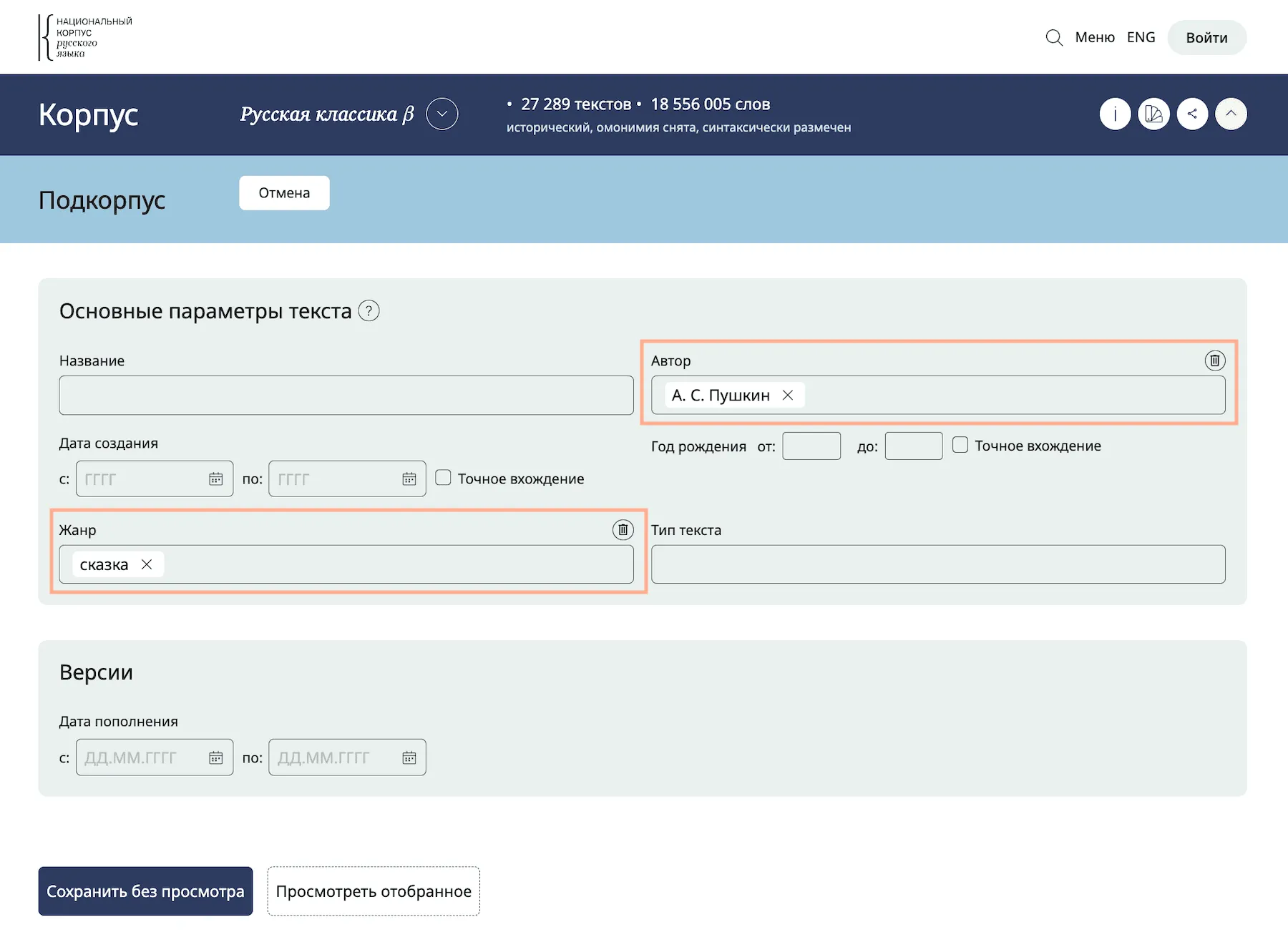Remove the сказка genre tag

147,564
